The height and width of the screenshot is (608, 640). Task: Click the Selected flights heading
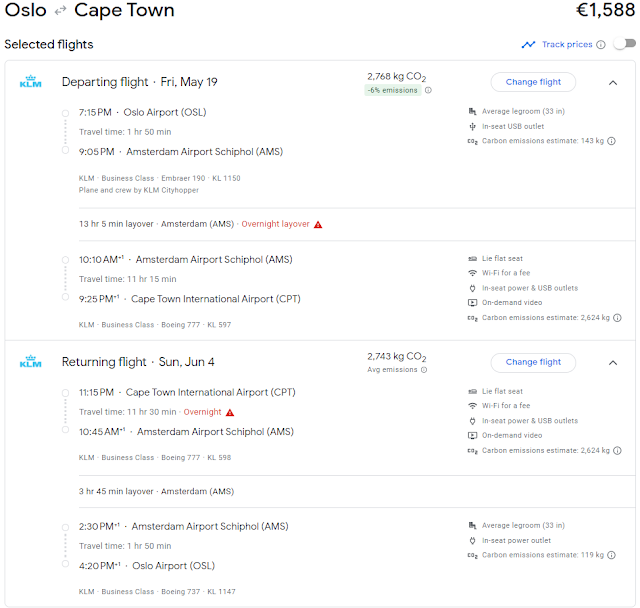pyautogui.click(x=49, y=44)
